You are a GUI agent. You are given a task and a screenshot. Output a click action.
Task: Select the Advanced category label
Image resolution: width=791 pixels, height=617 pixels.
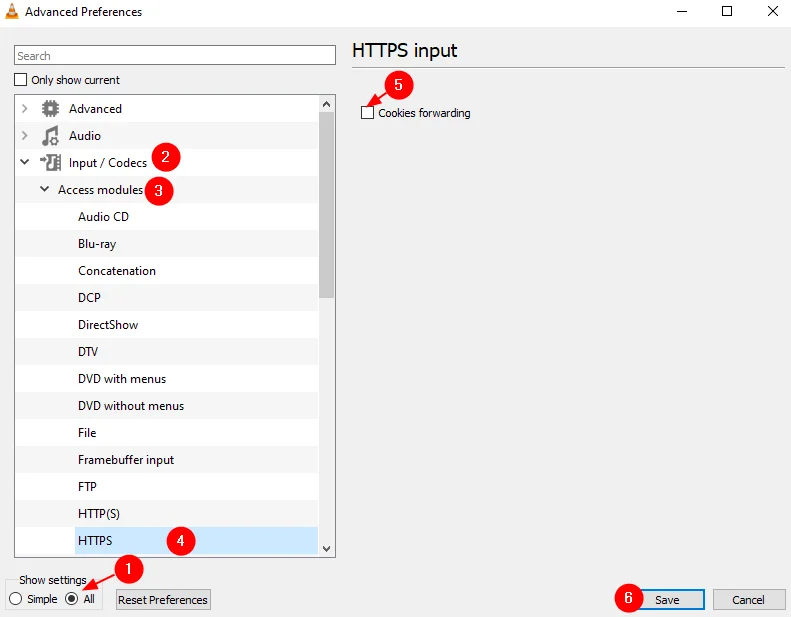click(95, 108)
